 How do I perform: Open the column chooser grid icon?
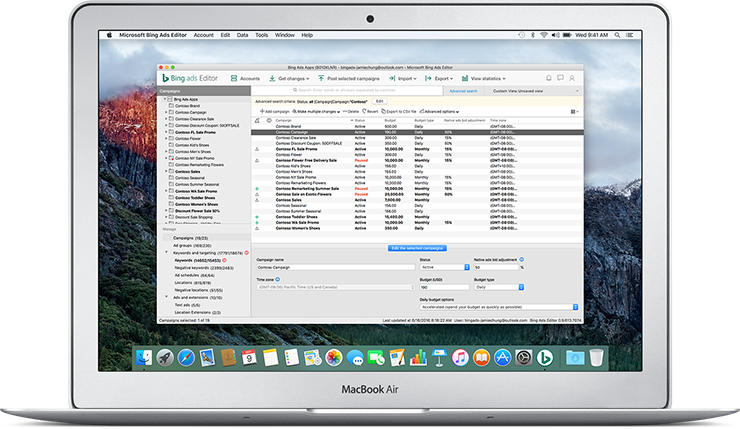click(574, 111)
